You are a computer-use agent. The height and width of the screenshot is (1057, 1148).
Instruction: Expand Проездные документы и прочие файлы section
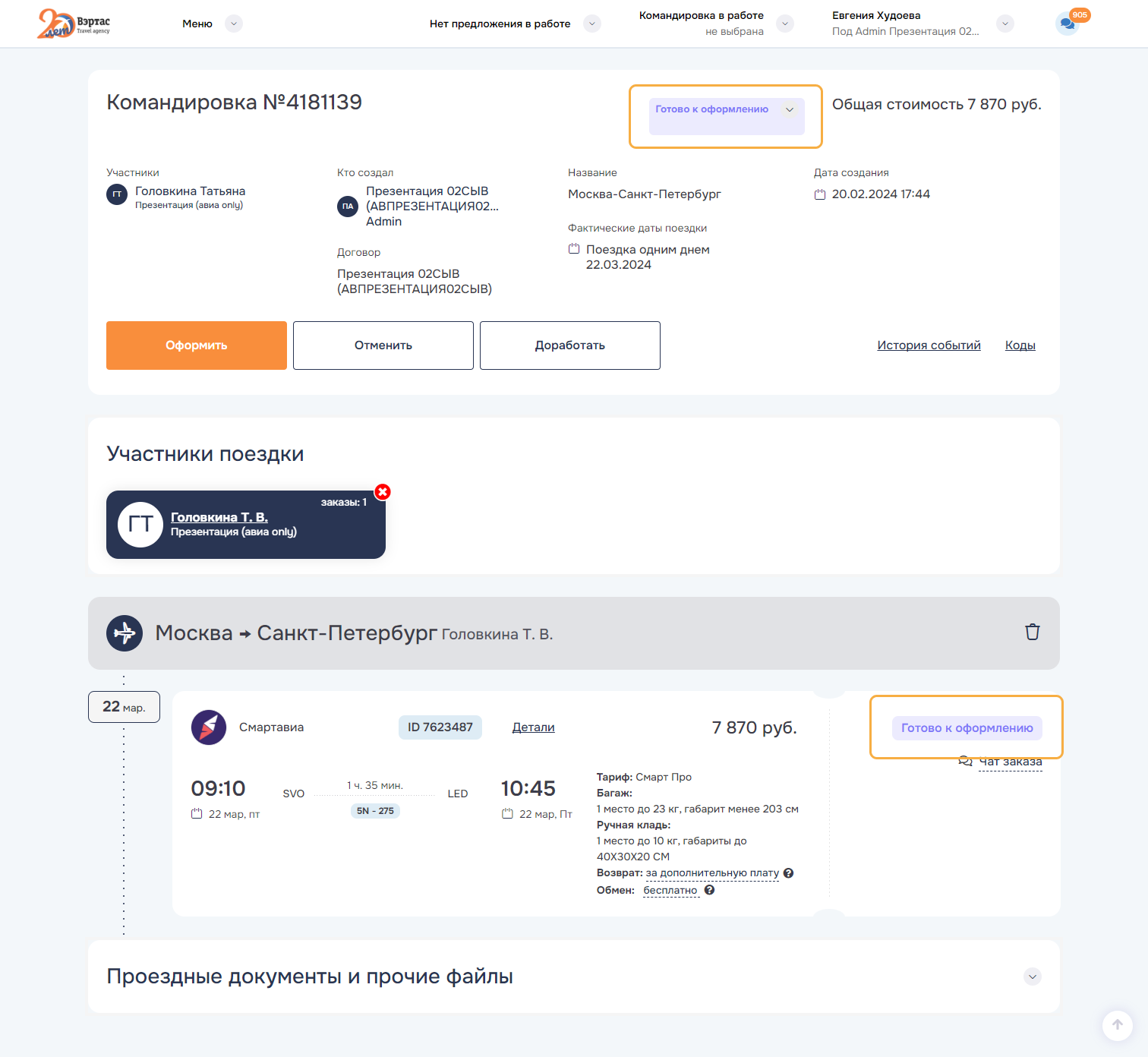(1032, 977)
